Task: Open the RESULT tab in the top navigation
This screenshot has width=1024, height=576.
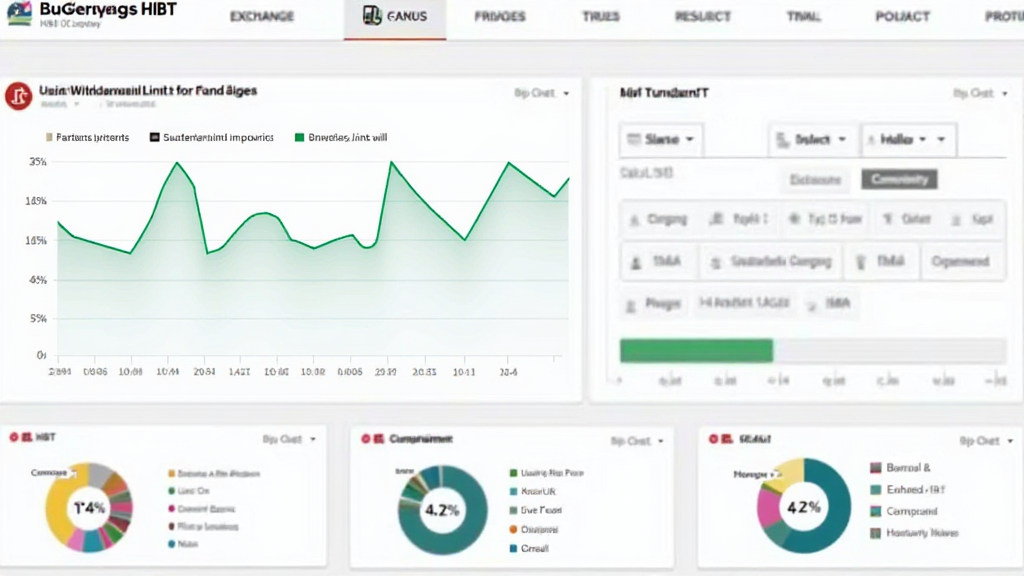Action: [703, 17]
